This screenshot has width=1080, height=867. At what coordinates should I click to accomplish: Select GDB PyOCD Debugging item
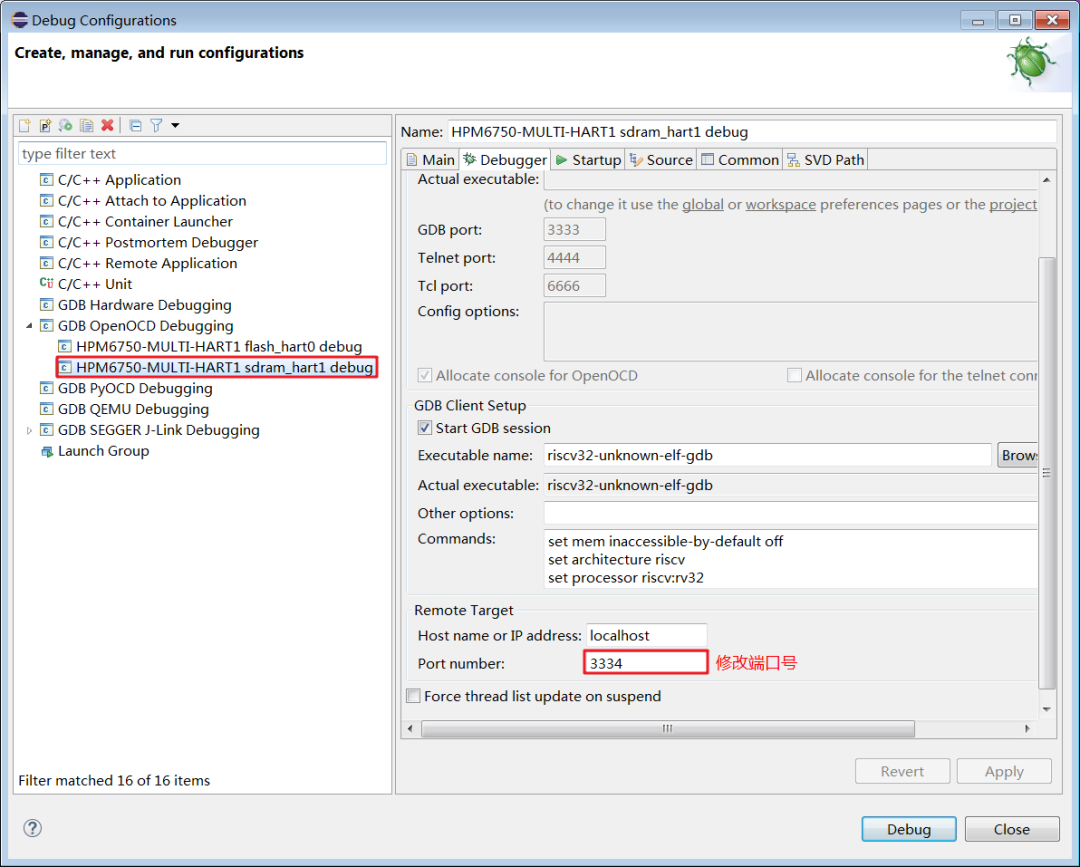coord(134,388)
